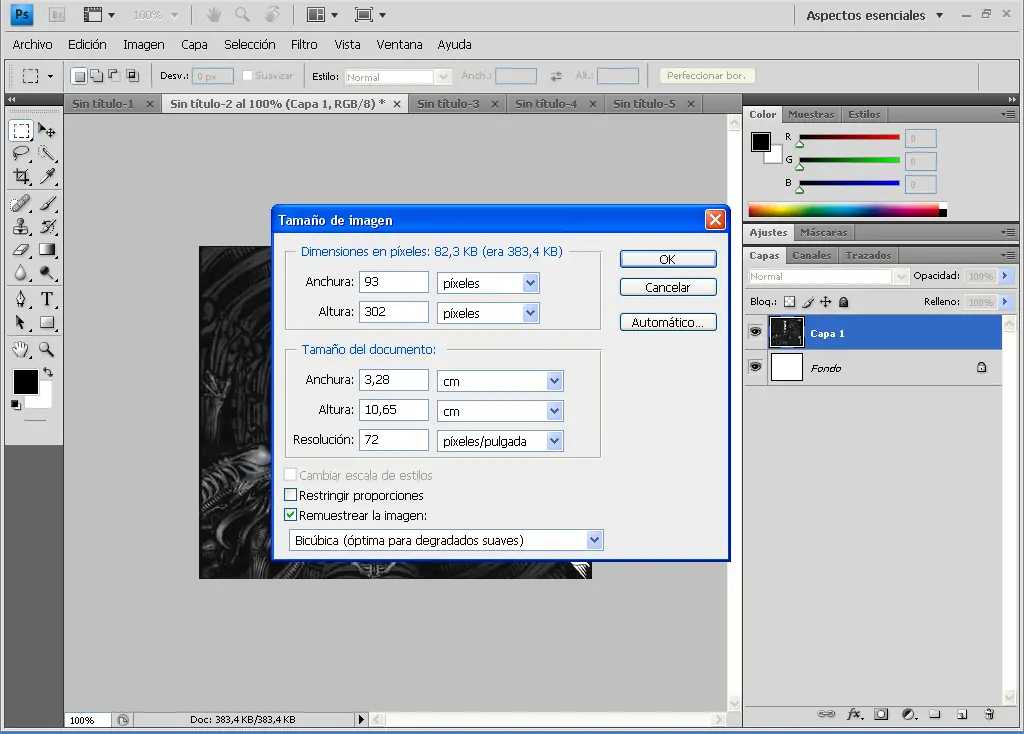Open Aspectos esenciales workspace dropdown
This screenshot has width=1024, height=734.
pyautogui.click(x=874, y=15)
